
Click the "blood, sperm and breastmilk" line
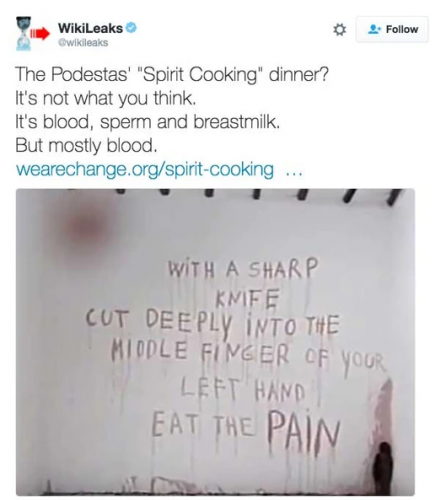coord(147,122)
